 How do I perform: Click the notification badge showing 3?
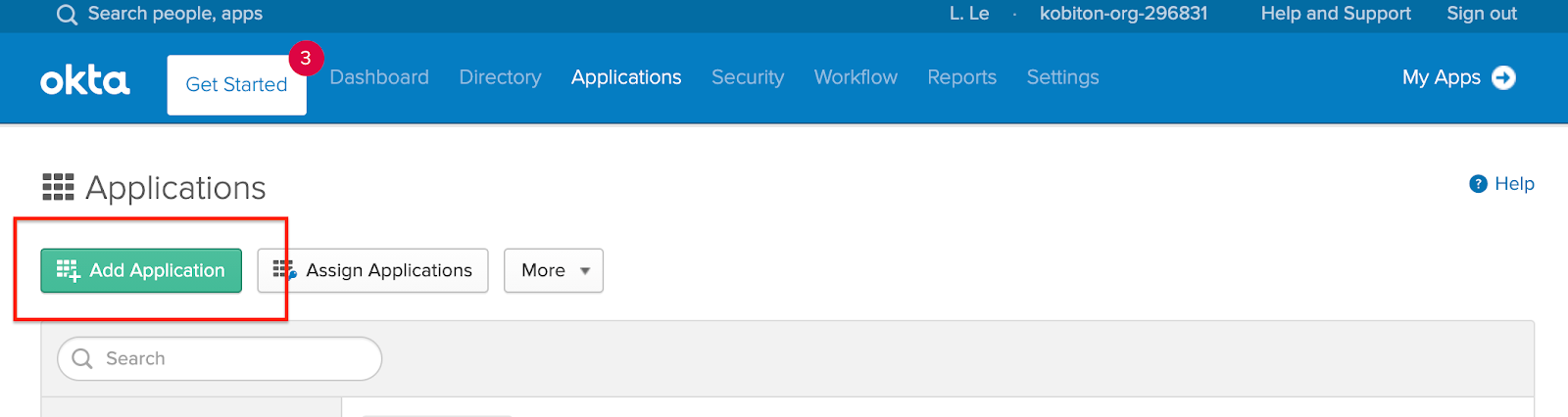pyautogui.click(x=306, y=58)
